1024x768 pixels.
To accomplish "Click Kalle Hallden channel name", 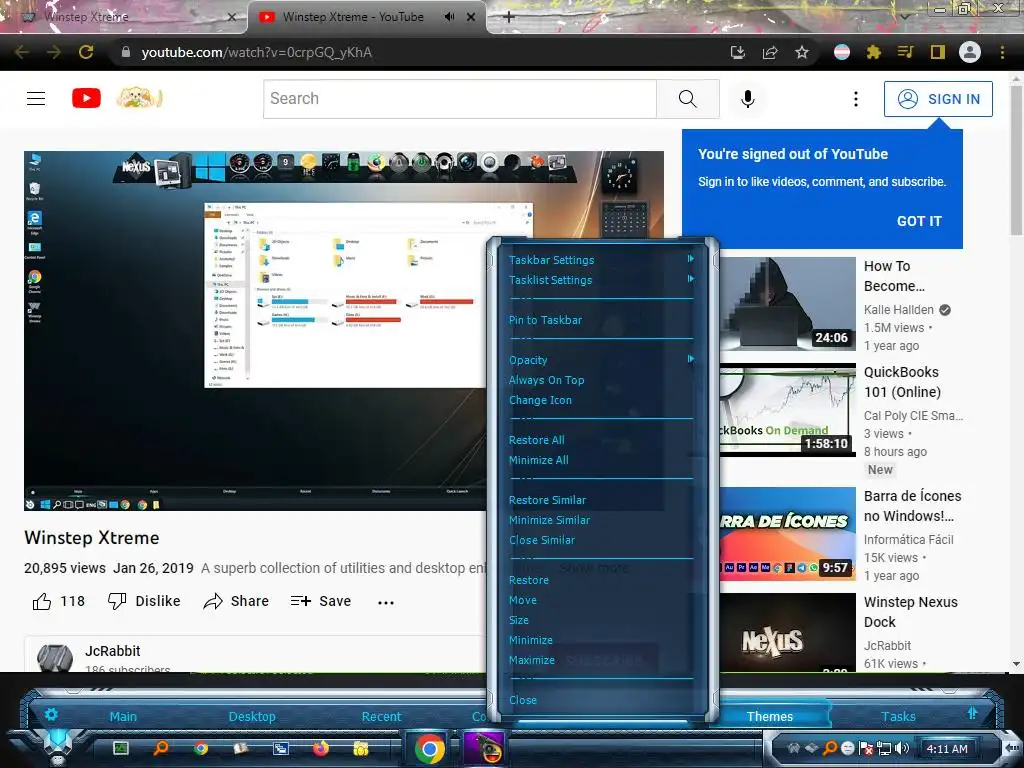I will point(899,310).
